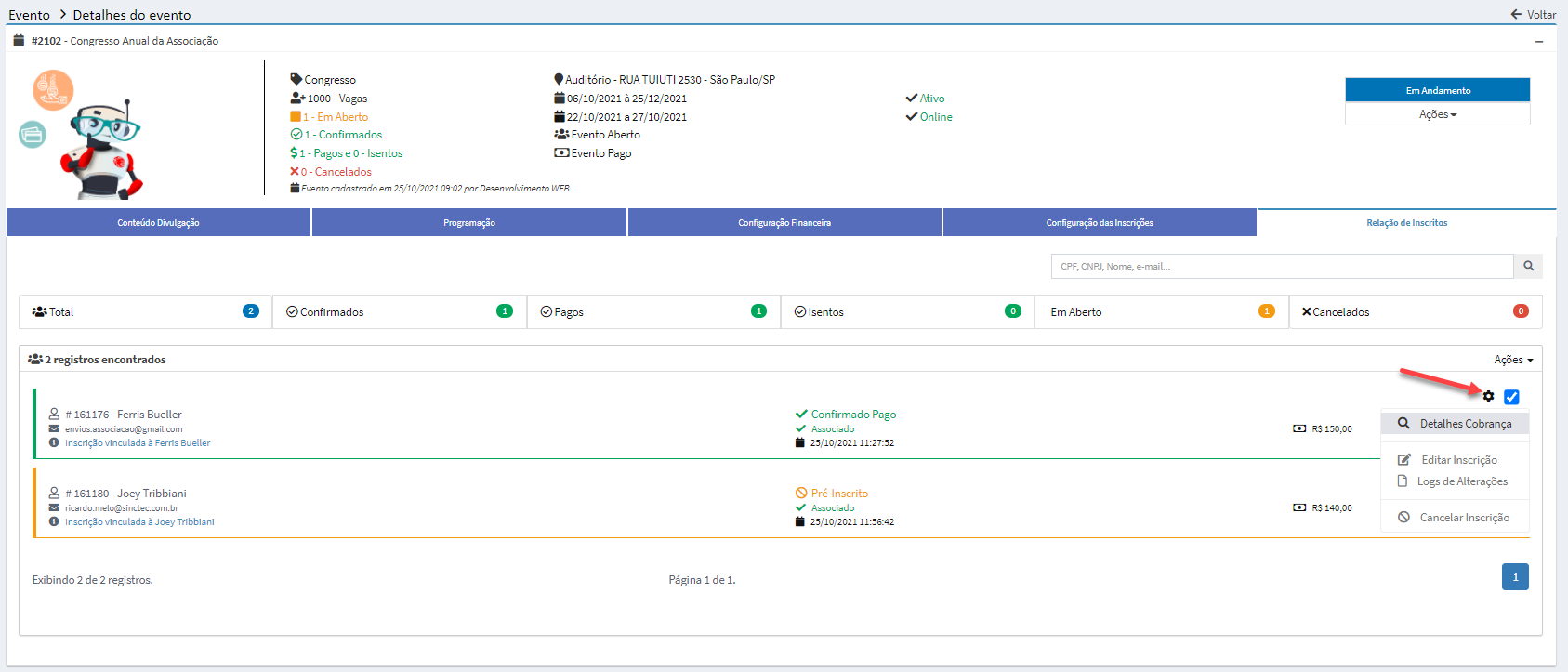The width and height of the screenshot is (1568, 672).
Task: Click the prohibition icon for Cancelar Inscrição
Action: point(1403,518)
